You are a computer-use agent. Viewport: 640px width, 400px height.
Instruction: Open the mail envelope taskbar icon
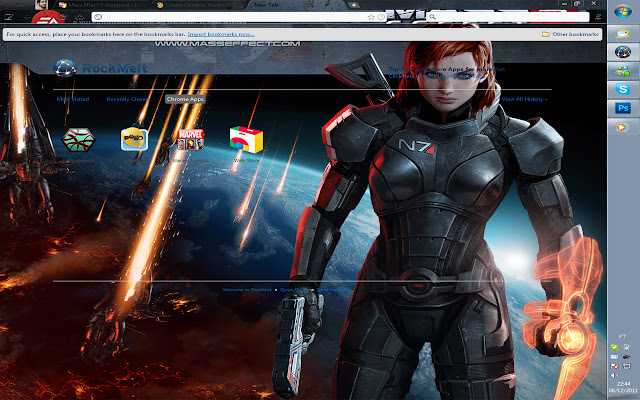(623, 33)
